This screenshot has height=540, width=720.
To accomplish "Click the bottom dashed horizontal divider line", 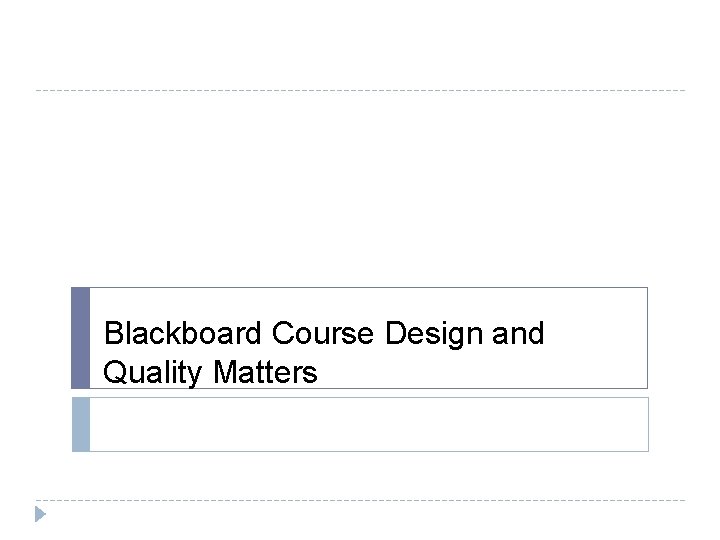I will 360,500.
